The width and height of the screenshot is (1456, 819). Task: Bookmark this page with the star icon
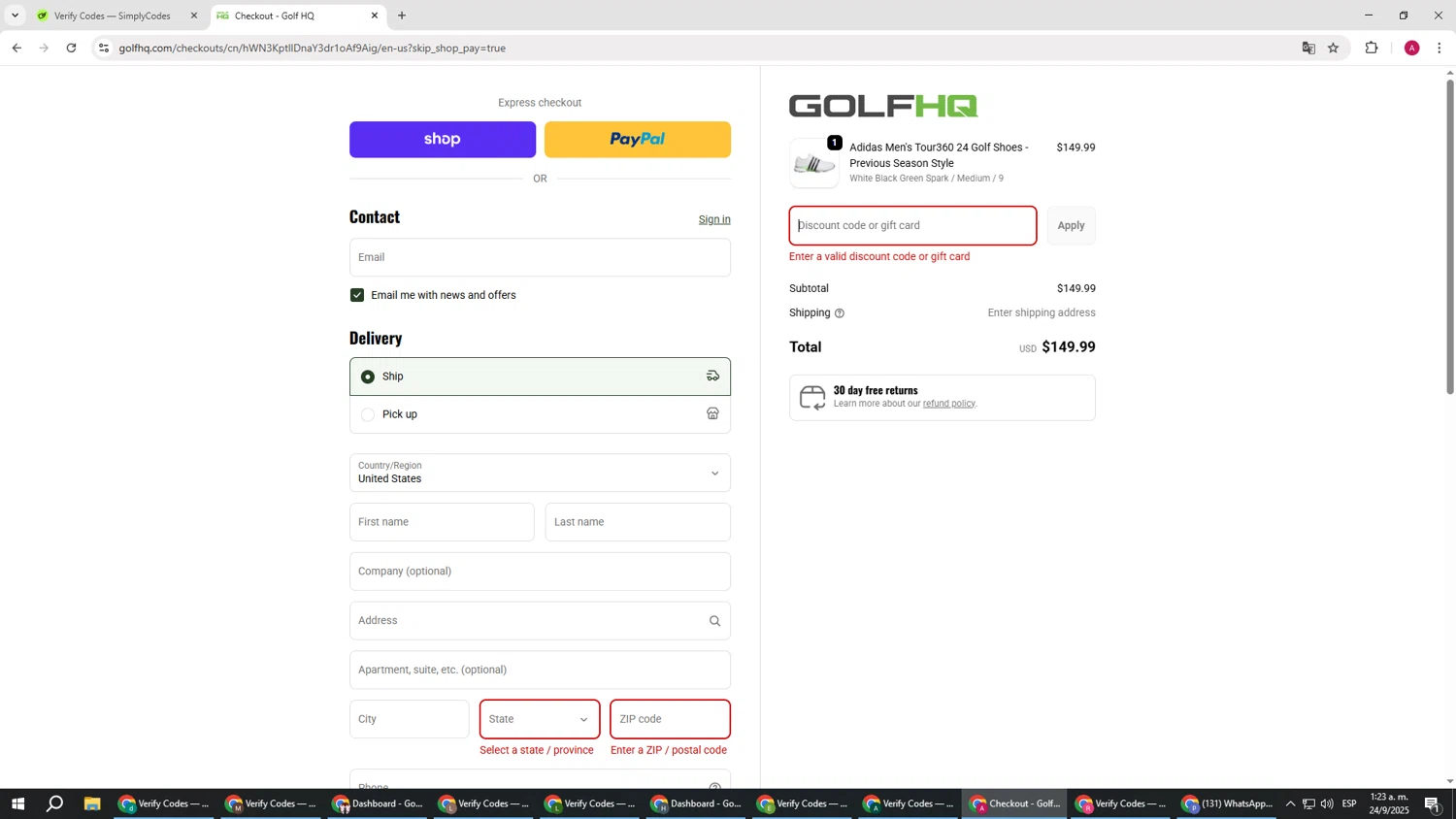point(1334,48)
